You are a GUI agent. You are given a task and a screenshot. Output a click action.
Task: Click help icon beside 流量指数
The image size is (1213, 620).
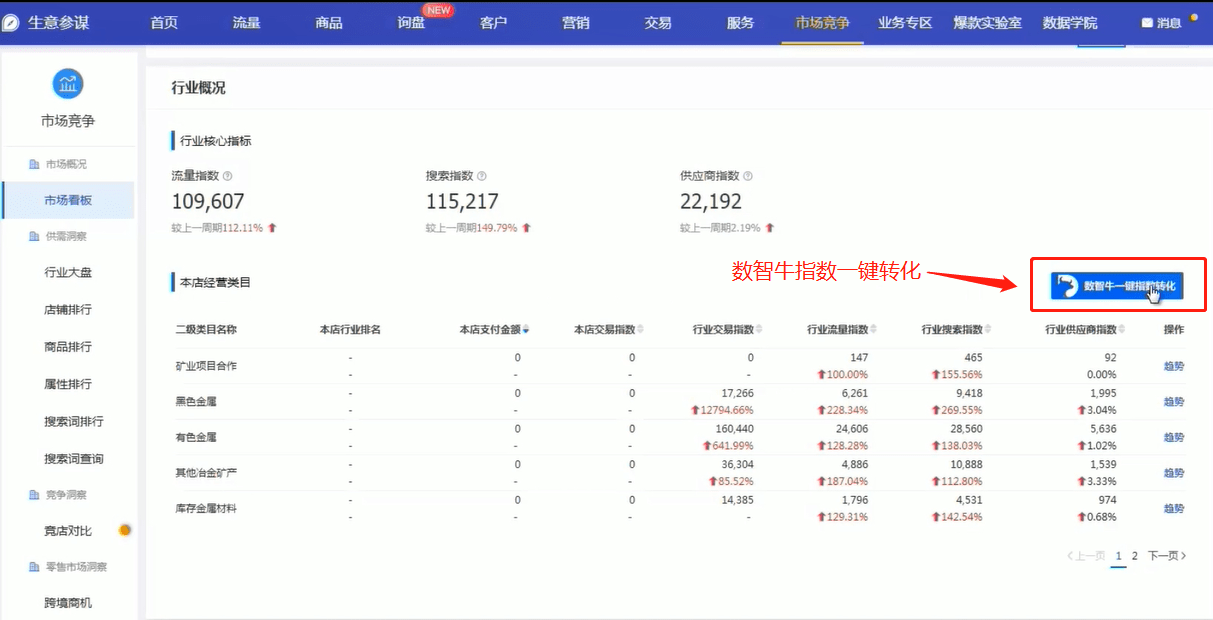coord(228,176)
